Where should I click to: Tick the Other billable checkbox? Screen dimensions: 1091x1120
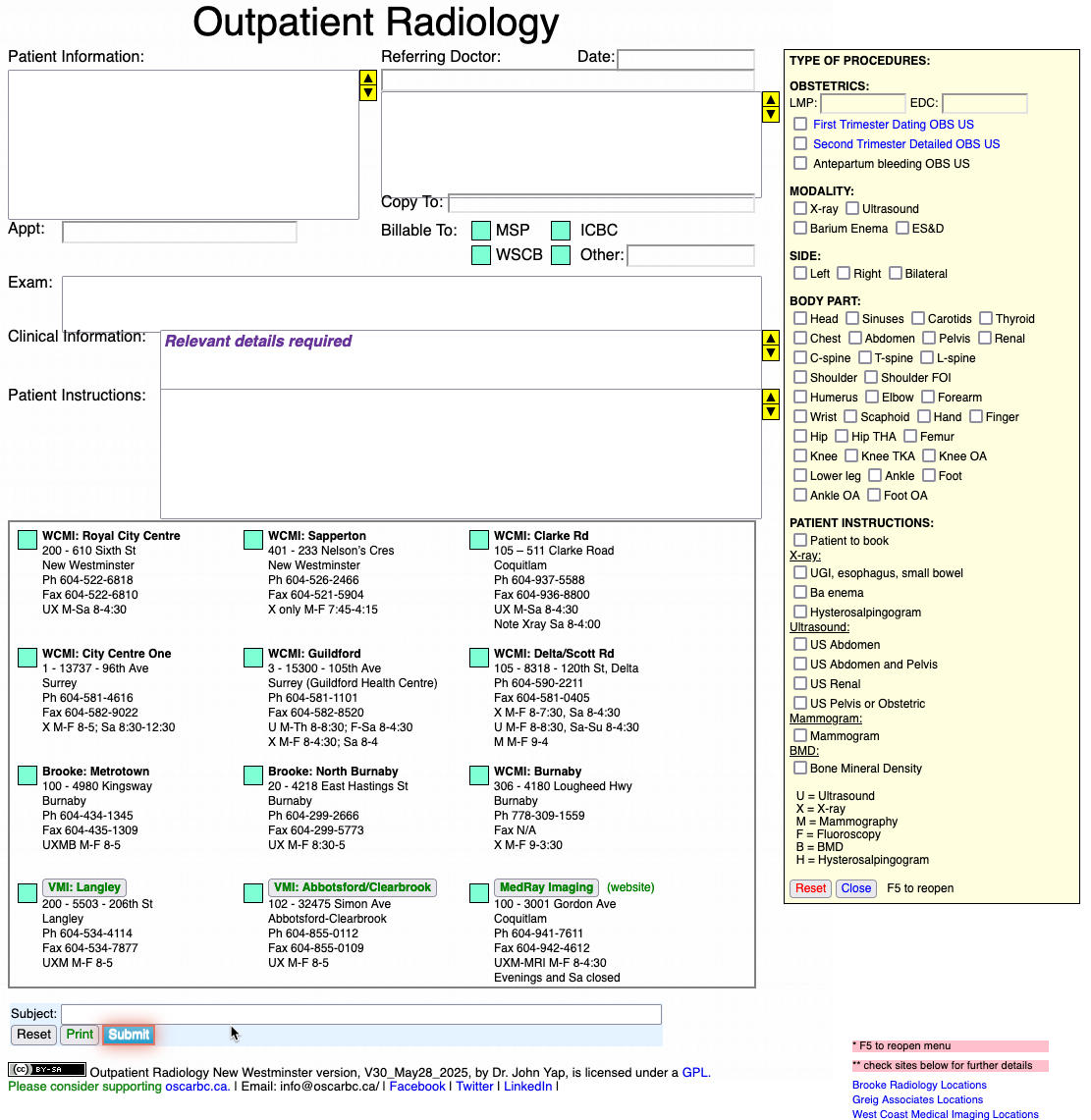561,255
